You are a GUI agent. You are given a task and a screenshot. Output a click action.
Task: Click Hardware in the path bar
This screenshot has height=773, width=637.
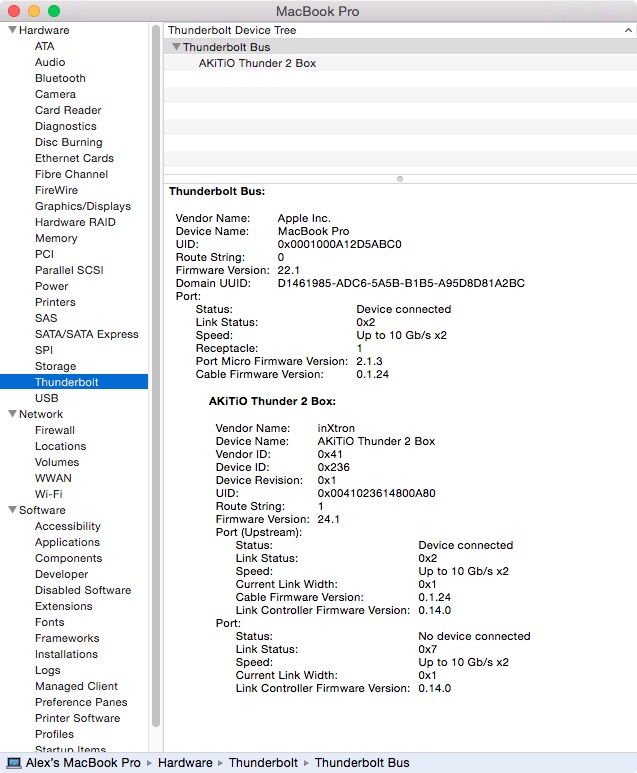(185, 763)
